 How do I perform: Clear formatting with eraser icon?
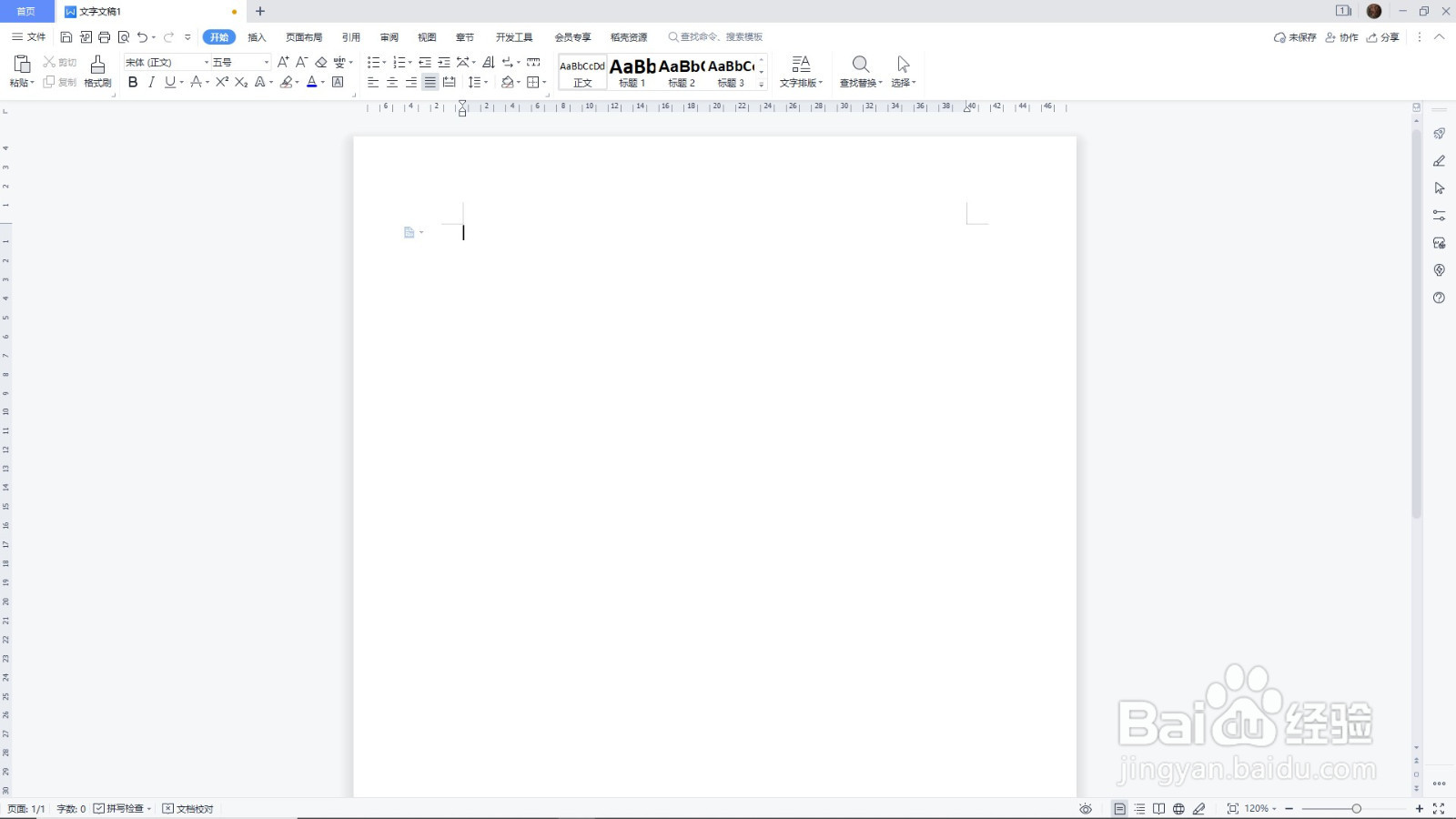[321, 62]
